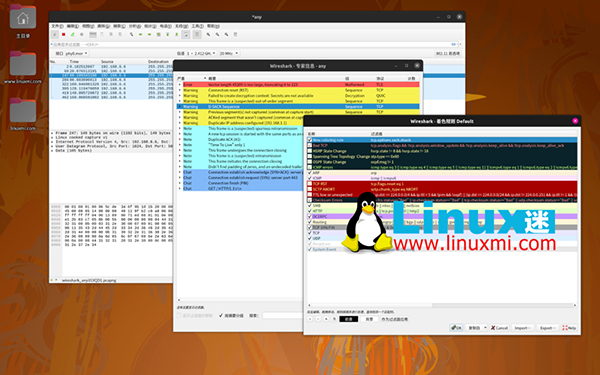The image size is (600, 375).
Task: Disable the ARP coloring rule checkbox
Action: coord(310,173)
